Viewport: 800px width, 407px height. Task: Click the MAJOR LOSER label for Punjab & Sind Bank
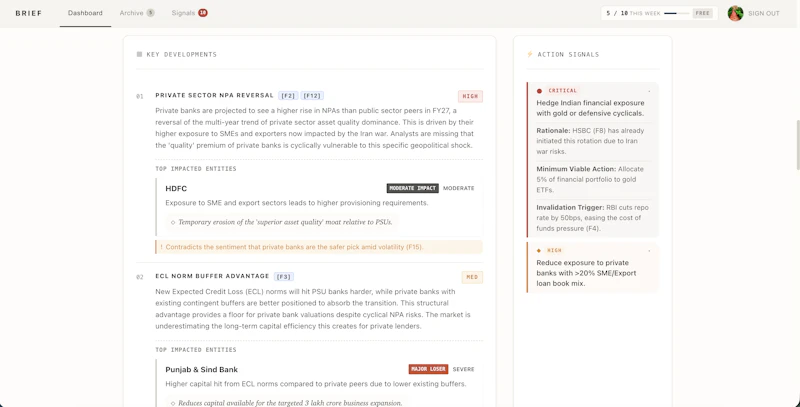[x=429, y=369]
